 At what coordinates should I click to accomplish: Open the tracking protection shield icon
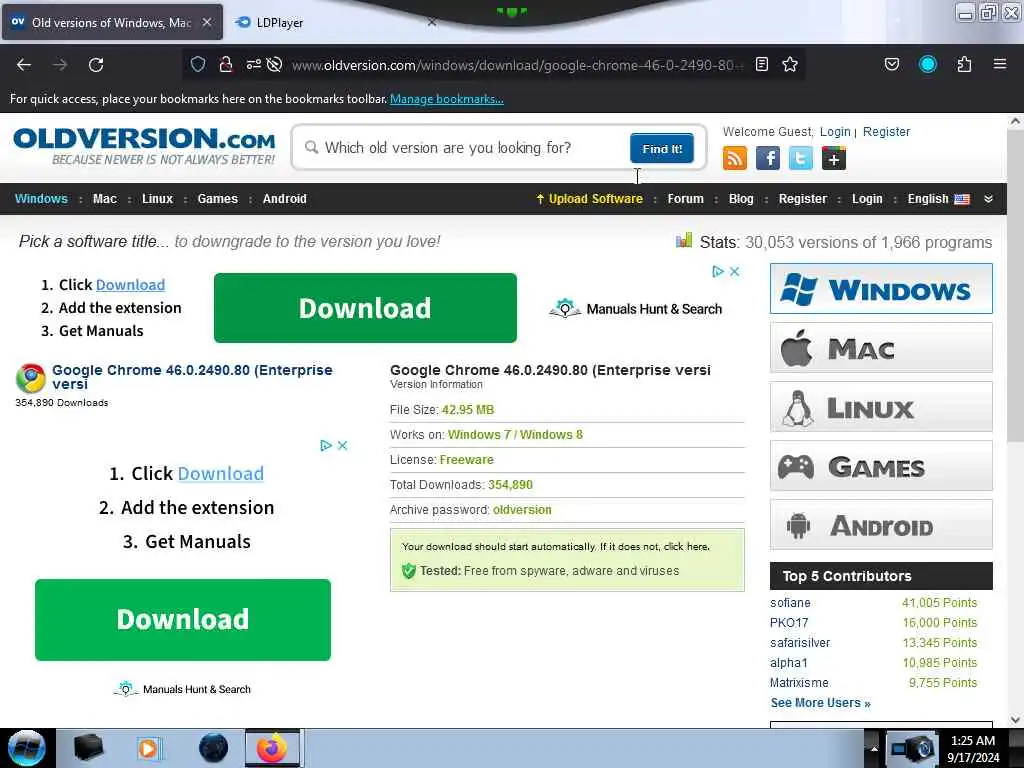198,64
